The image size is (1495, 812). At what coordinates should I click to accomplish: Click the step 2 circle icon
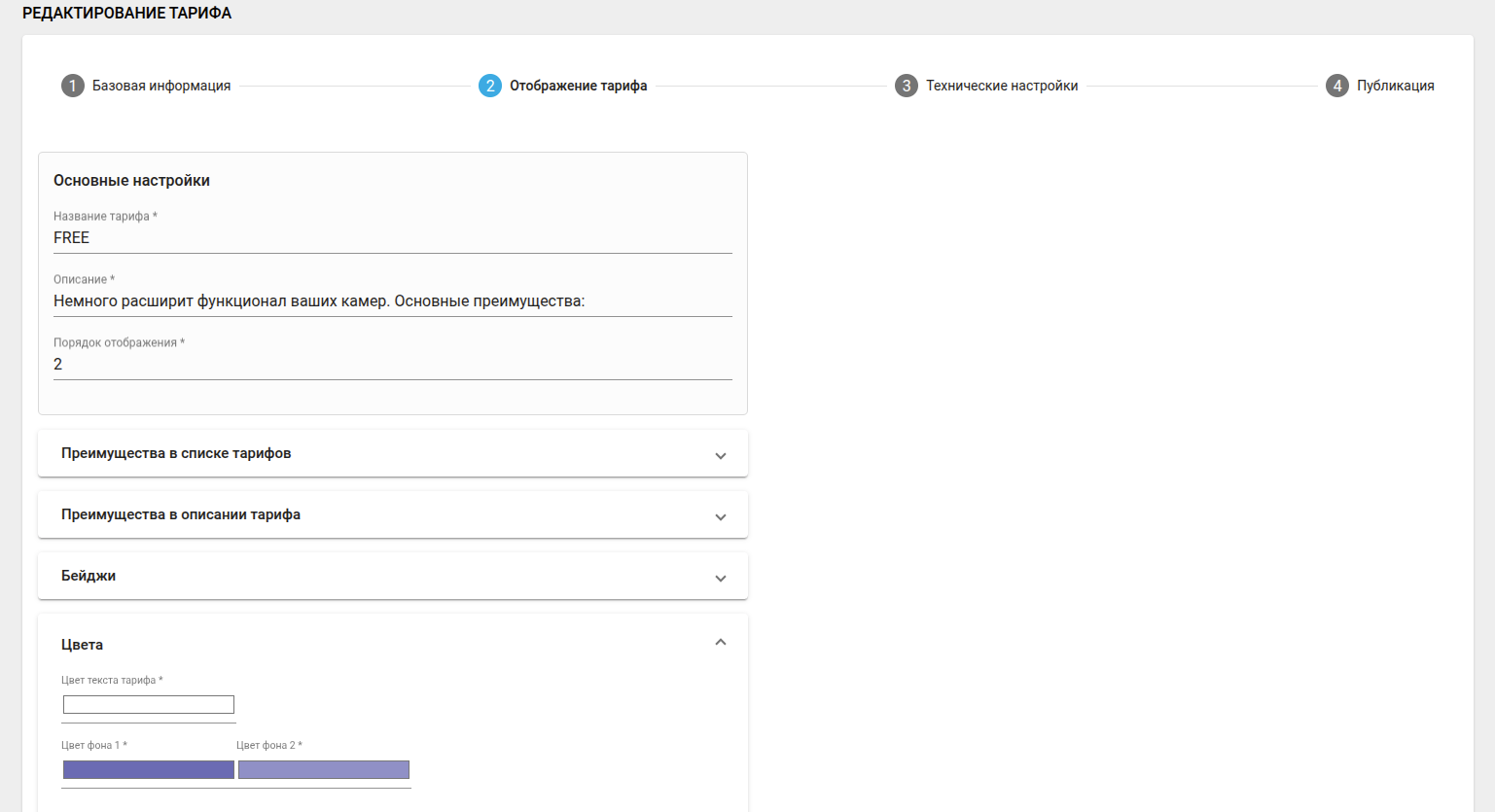point(490,86)
